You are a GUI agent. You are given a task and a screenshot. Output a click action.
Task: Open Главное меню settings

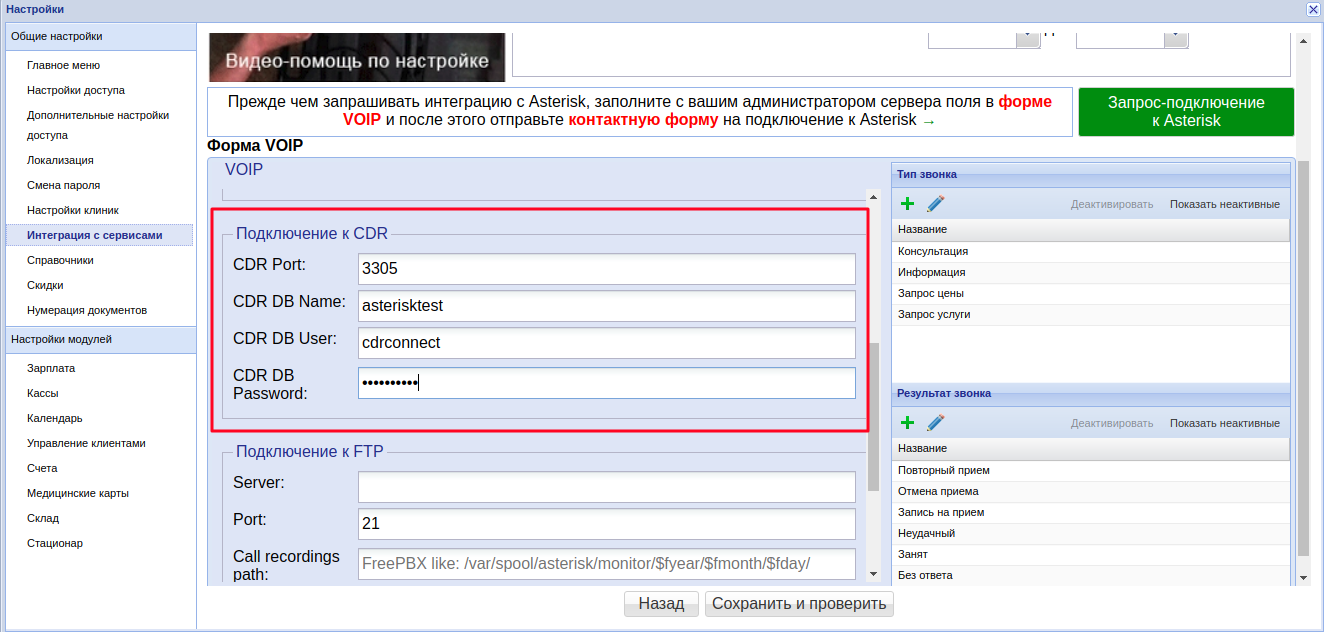pos(63,65)
